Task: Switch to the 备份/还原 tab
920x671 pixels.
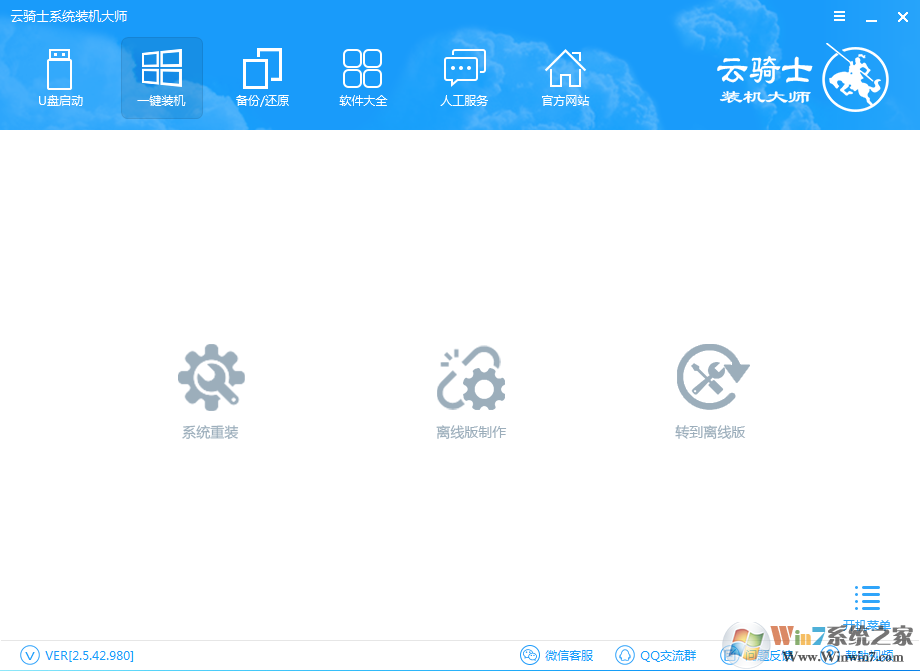Action: pos(262,77)
